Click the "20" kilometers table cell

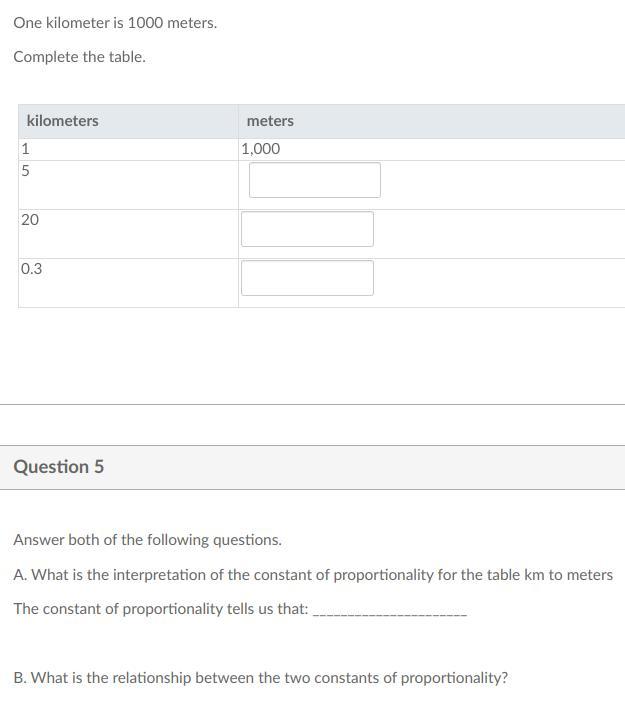(x=30, y=220)
